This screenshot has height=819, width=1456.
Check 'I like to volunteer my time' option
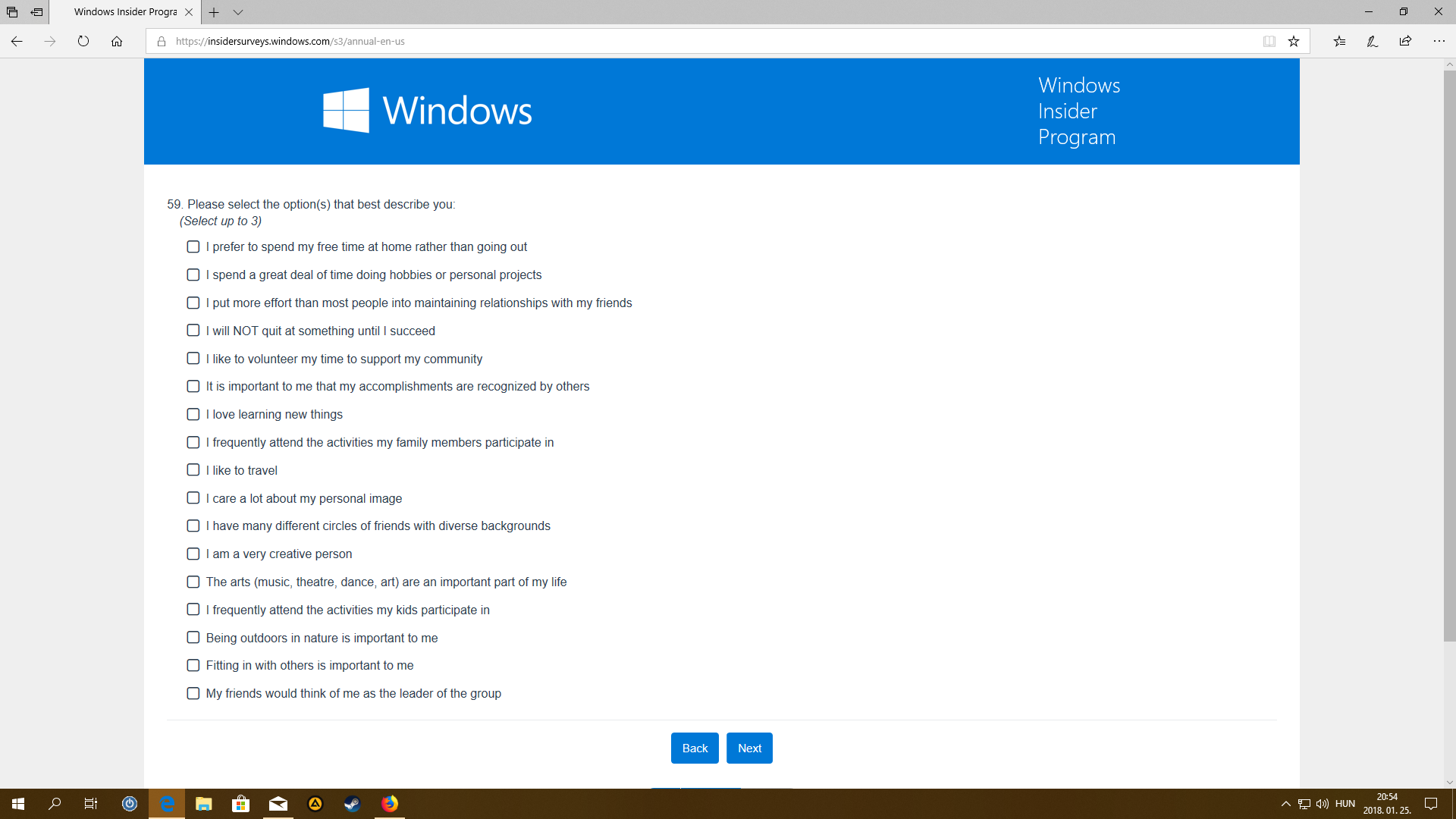[x=193, y=359]
